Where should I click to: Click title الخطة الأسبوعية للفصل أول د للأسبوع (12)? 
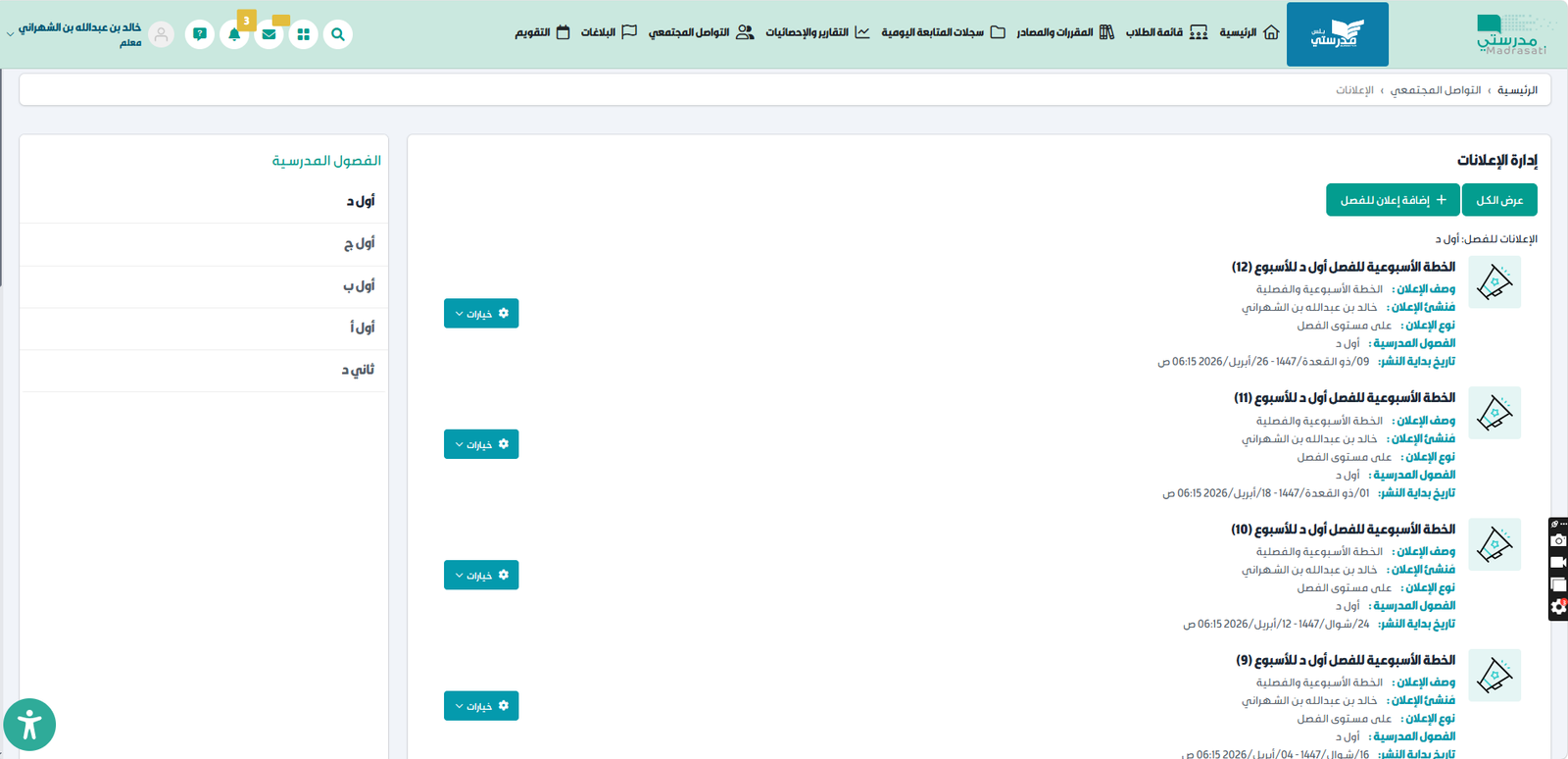click(x=1344, y=267)
